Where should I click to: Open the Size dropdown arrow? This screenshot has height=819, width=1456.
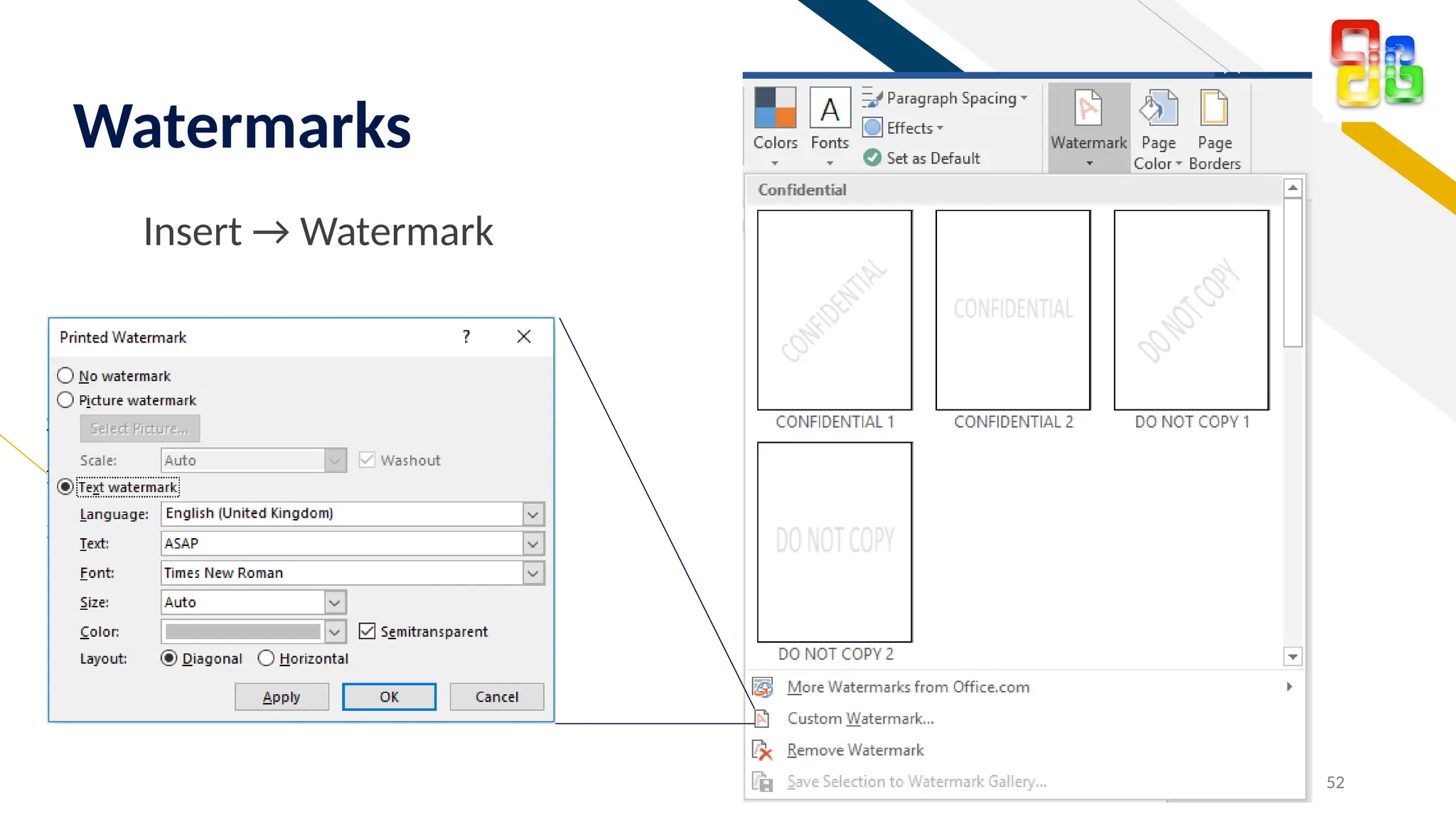click(x=335, y=603)
